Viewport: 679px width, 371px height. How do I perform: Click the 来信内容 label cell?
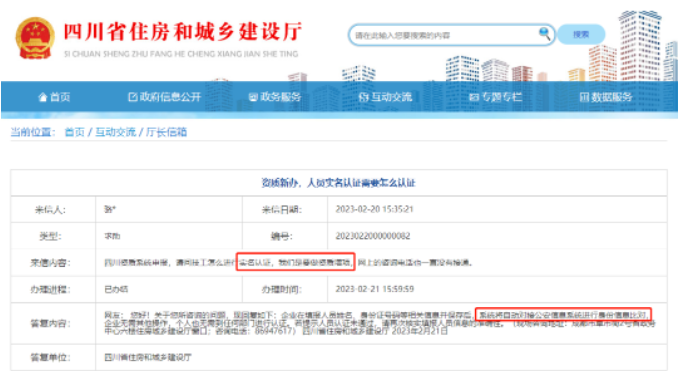pos(53,262)
